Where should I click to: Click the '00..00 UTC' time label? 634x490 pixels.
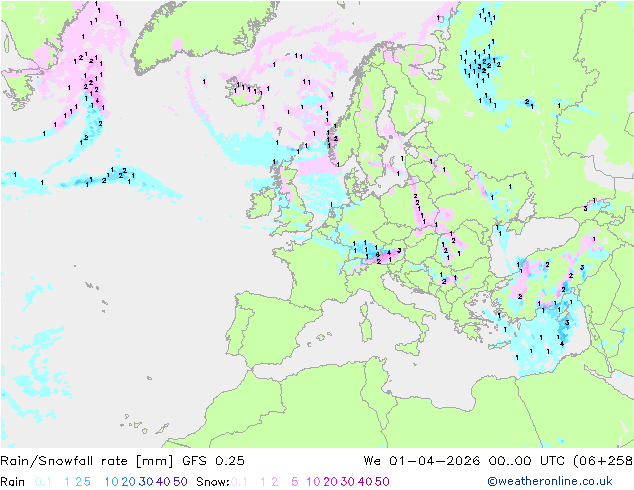[526, 461]
